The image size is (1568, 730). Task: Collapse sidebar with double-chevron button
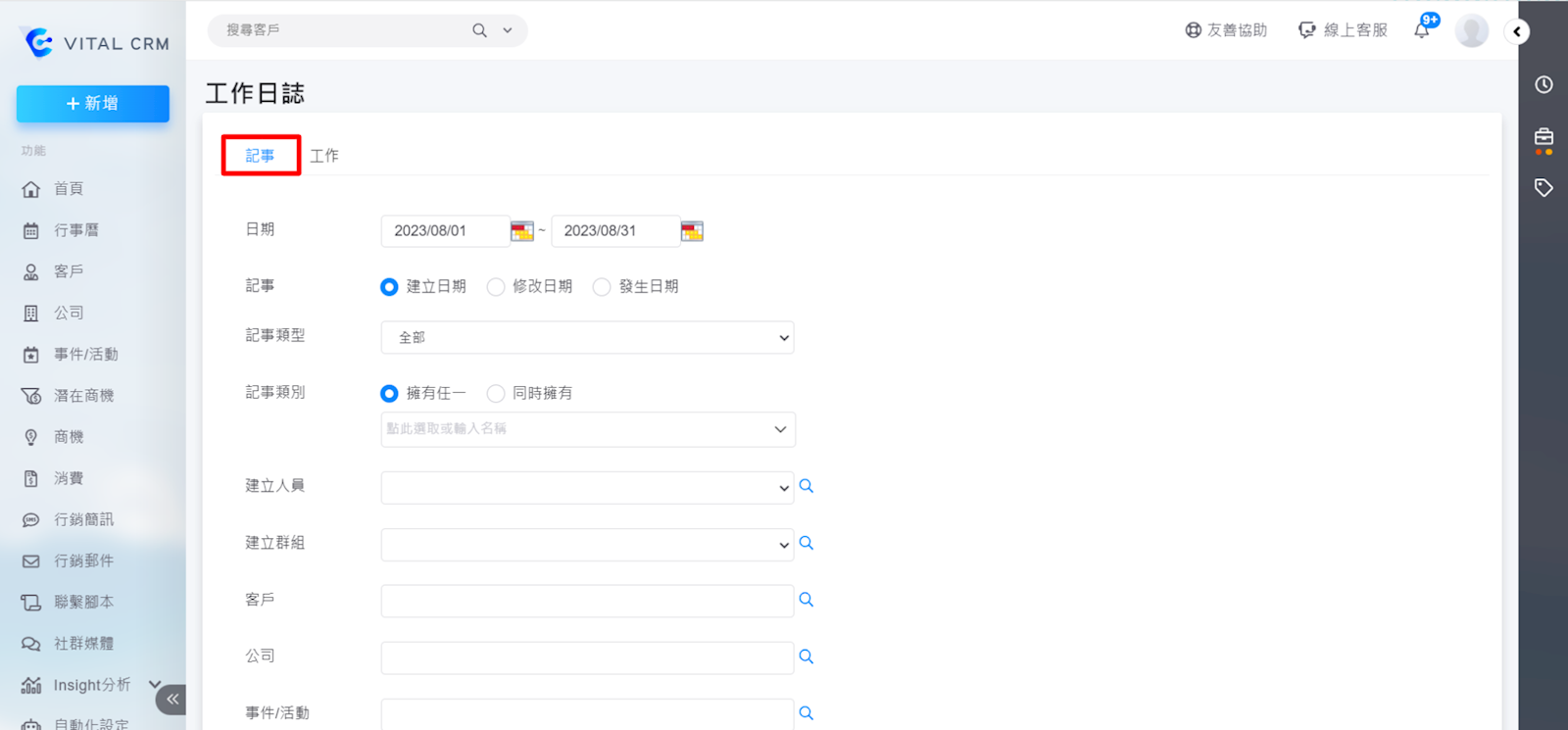(171, 699)
